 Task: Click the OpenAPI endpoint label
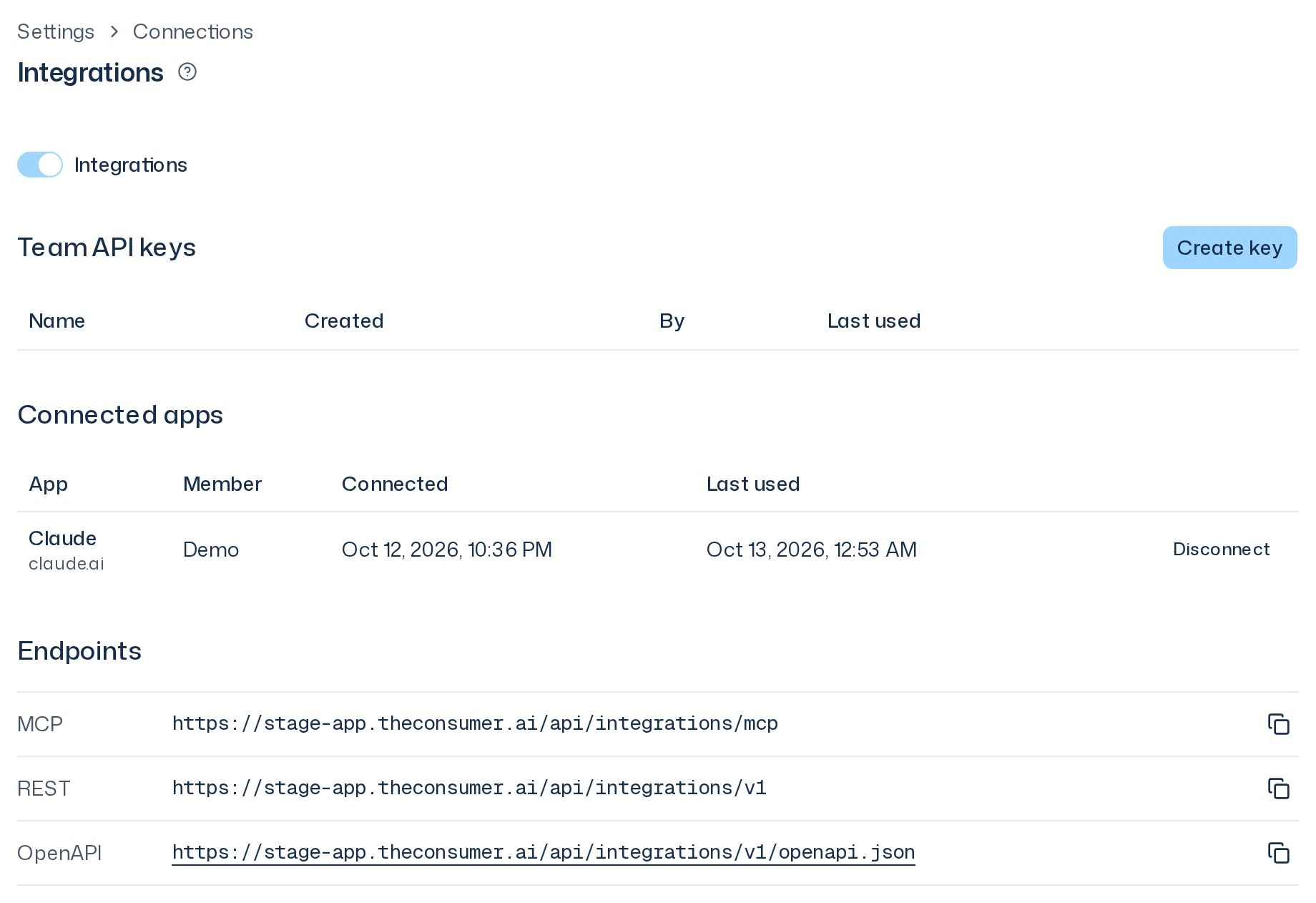(59, 853)
